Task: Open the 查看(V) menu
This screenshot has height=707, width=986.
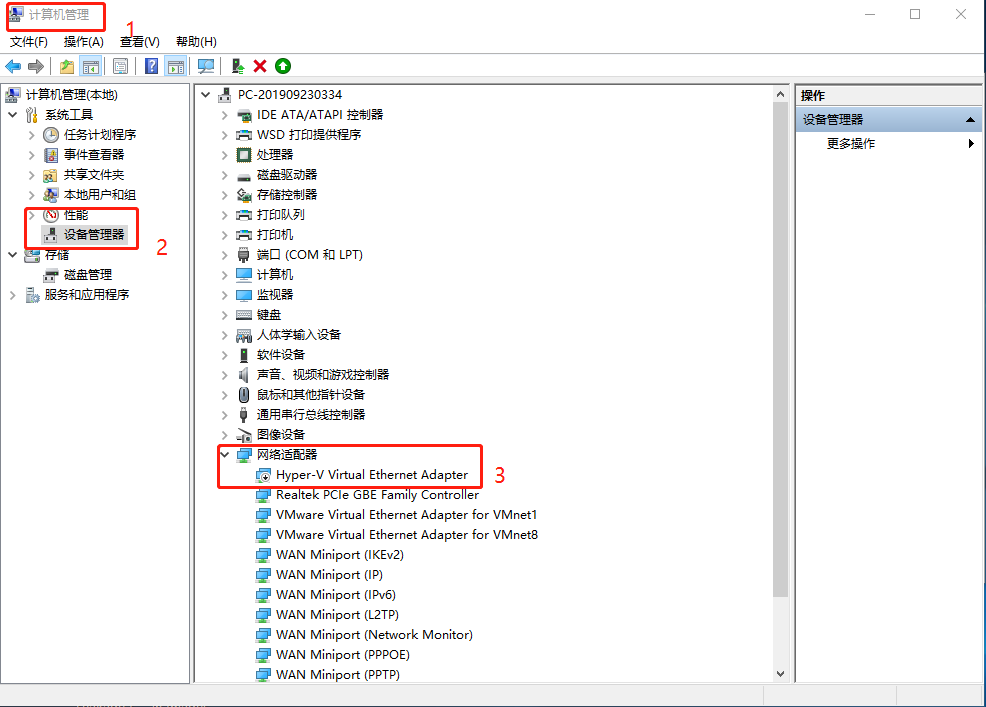Action: click(140, 42)
